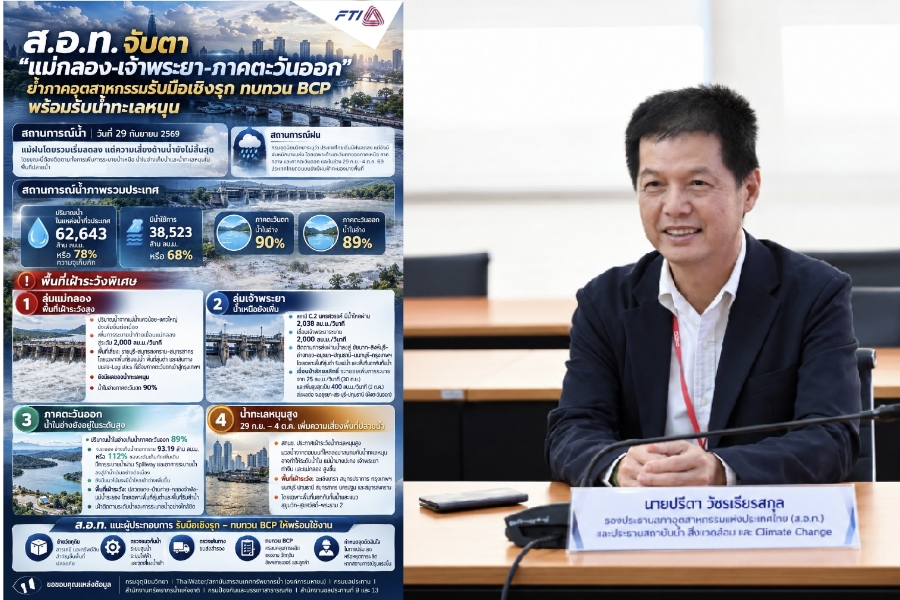Click the "สถานการณ์น้ำภาพรวมประเทศ" heading
The image size is (900, 600).
pos(90,189)
